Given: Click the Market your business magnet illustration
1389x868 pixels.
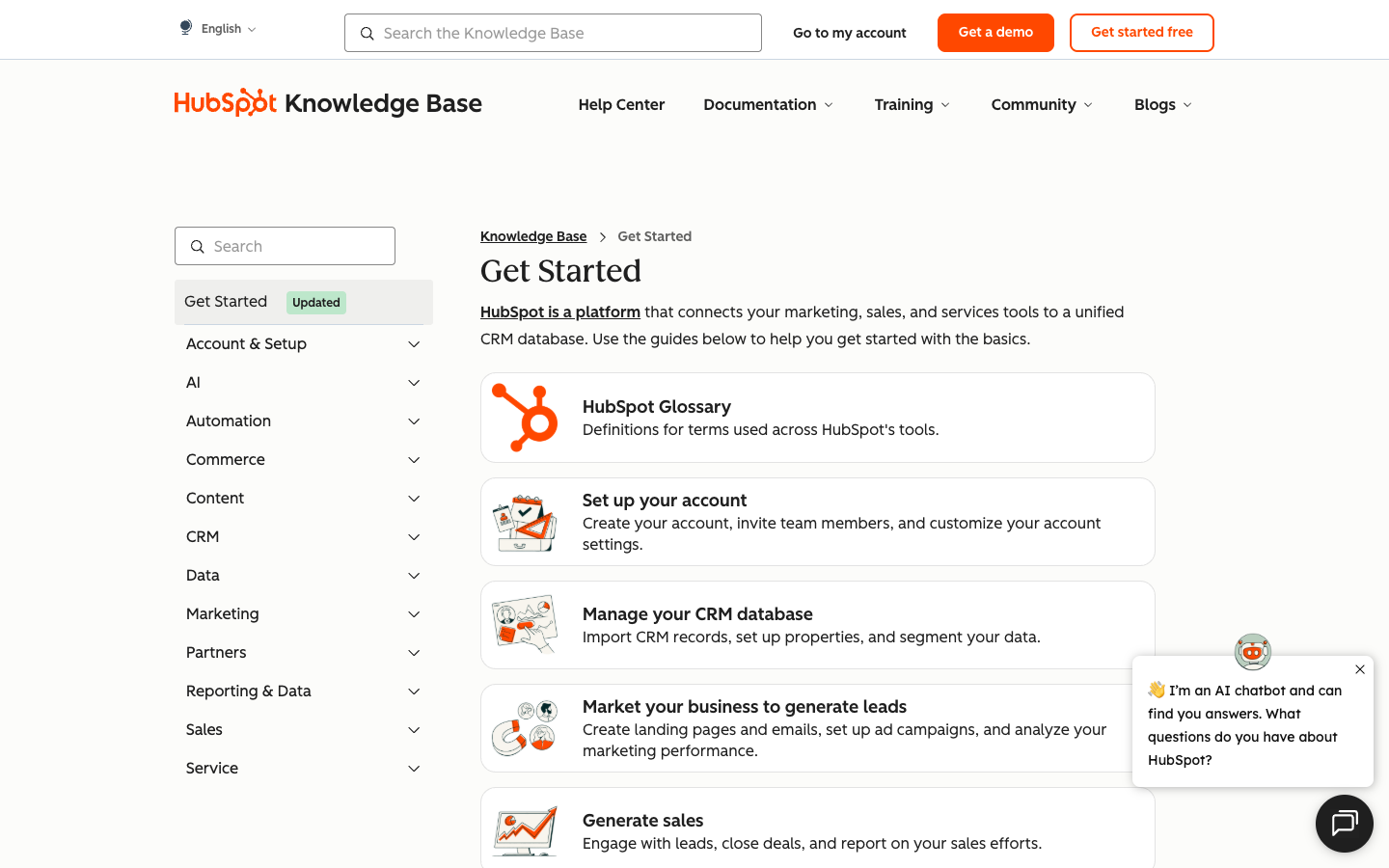Looking at the screenshot, I should tap(525, 728).
